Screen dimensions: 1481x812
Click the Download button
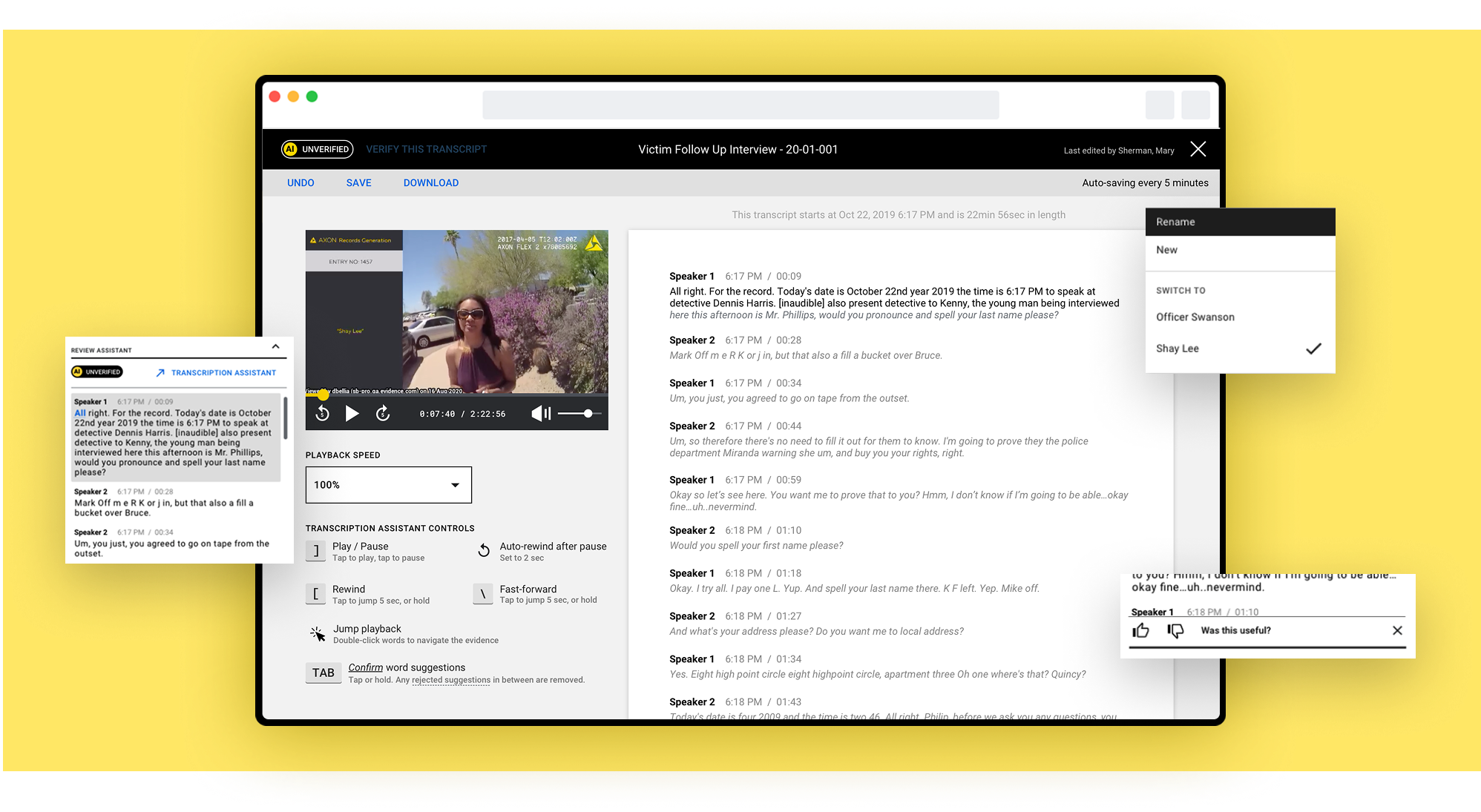(430, 183)
